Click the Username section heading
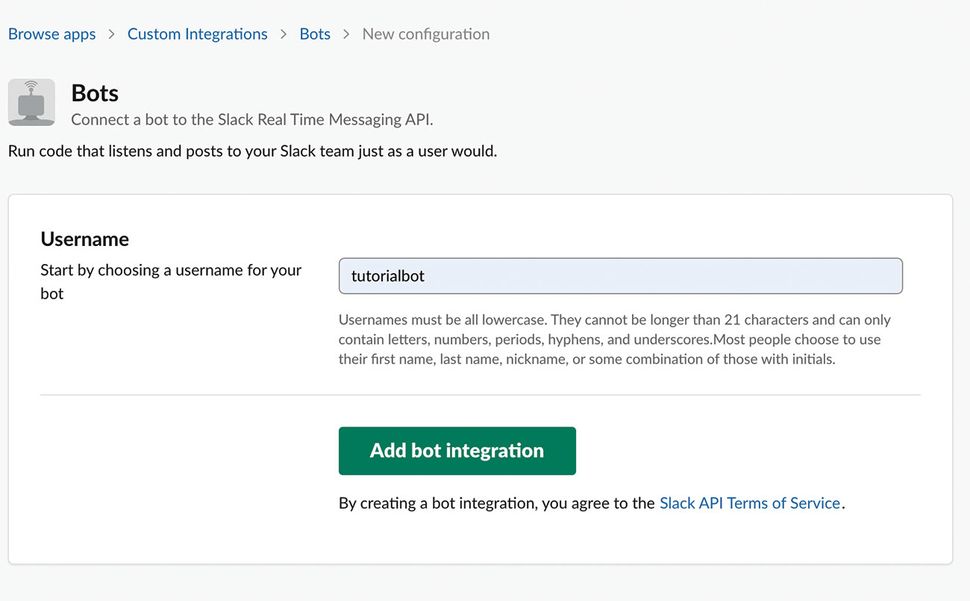The width and height of the screenshot is (970, 601). pos(84,238)
